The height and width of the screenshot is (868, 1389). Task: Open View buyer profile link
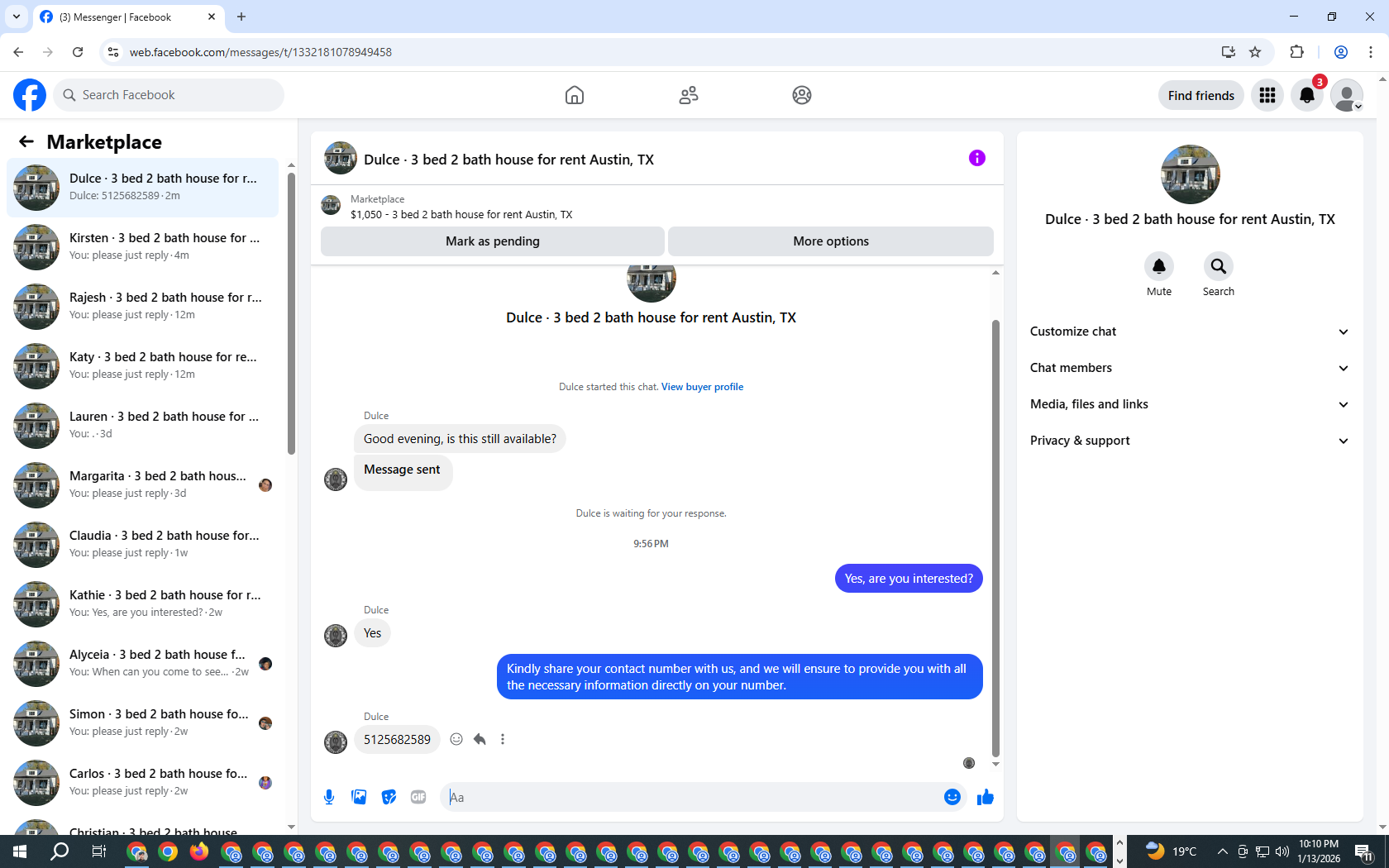[702, 387]
